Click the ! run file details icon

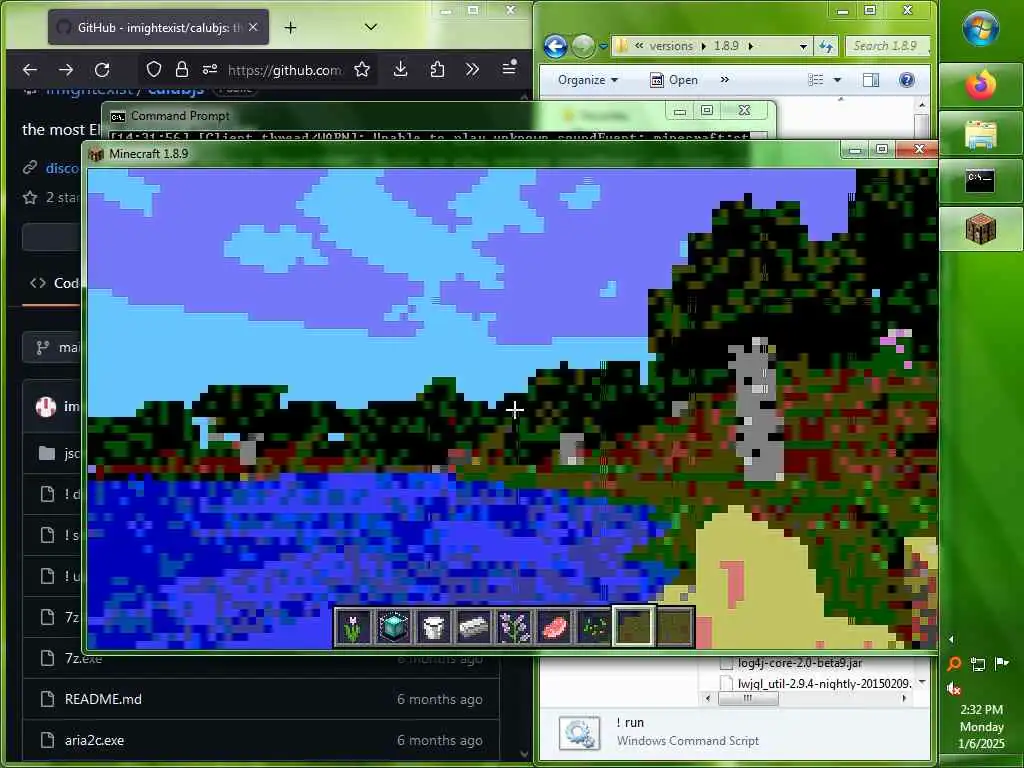pyautogui.click(x=579, y=734)
